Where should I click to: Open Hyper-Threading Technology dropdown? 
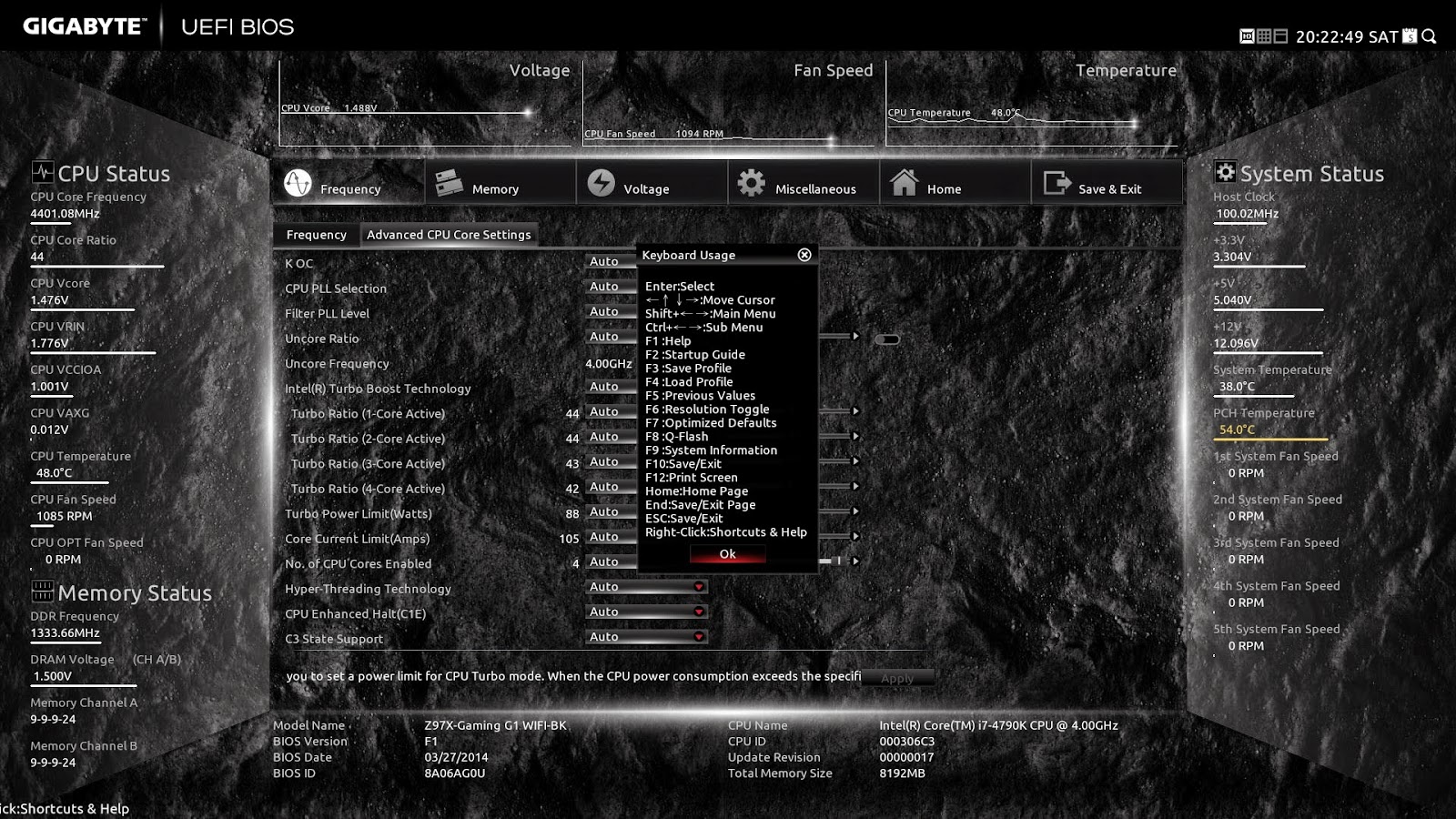click(646, 587)
